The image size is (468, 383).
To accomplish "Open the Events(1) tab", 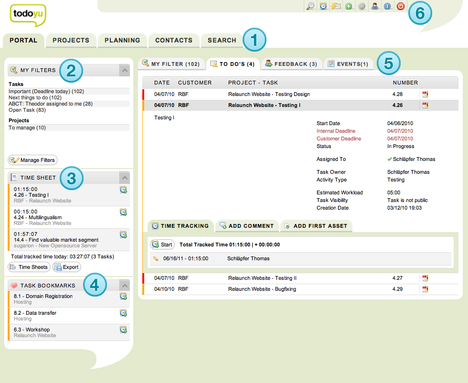I will coord(348,64).
